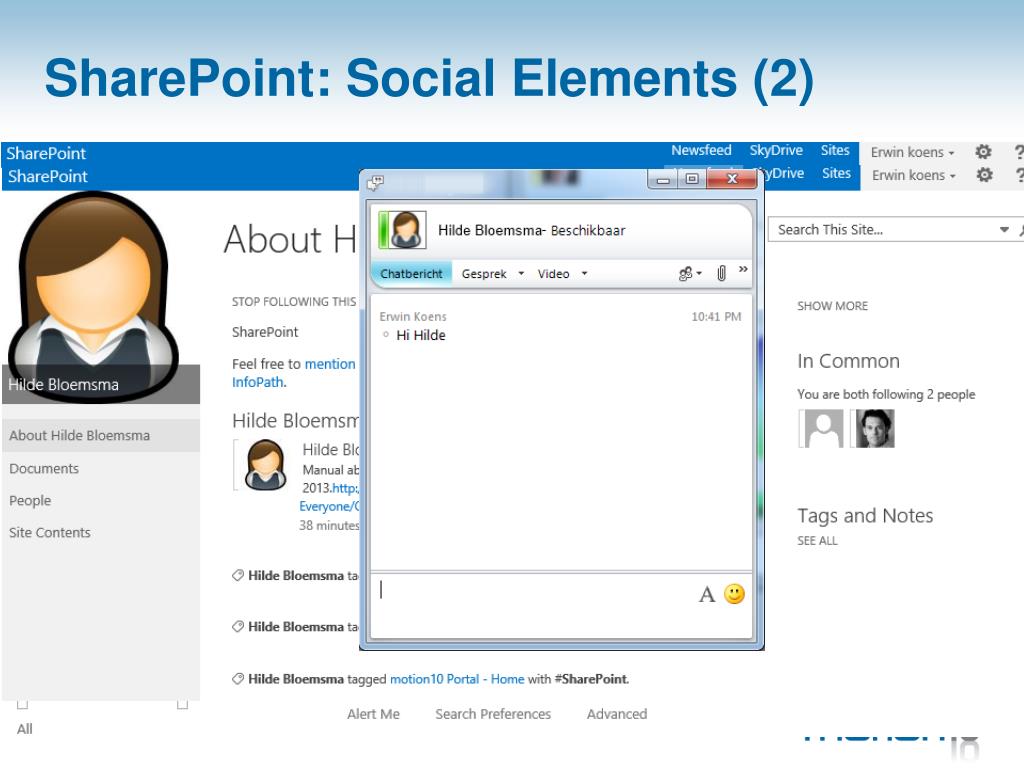
Task: Open the motion10 Portal - Home link
Action: (457, 679)
